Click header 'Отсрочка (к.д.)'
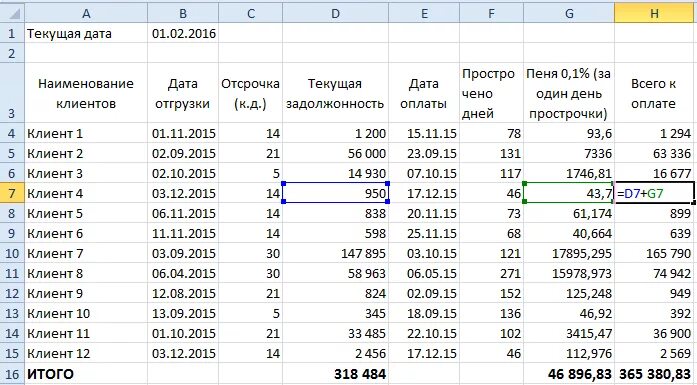 251,93
